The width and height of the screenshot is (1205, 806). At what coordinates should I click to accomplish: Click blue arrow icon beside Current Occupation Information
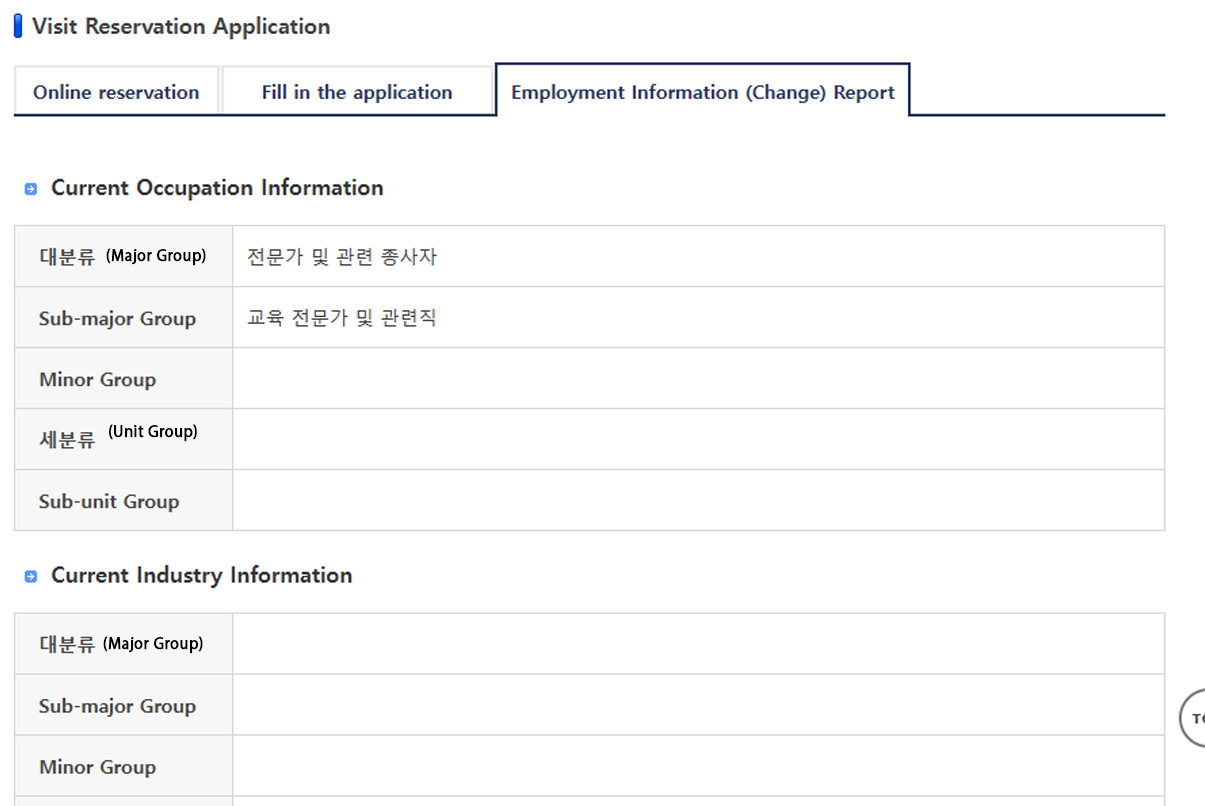pyautogui.click(x=31, y=189)
